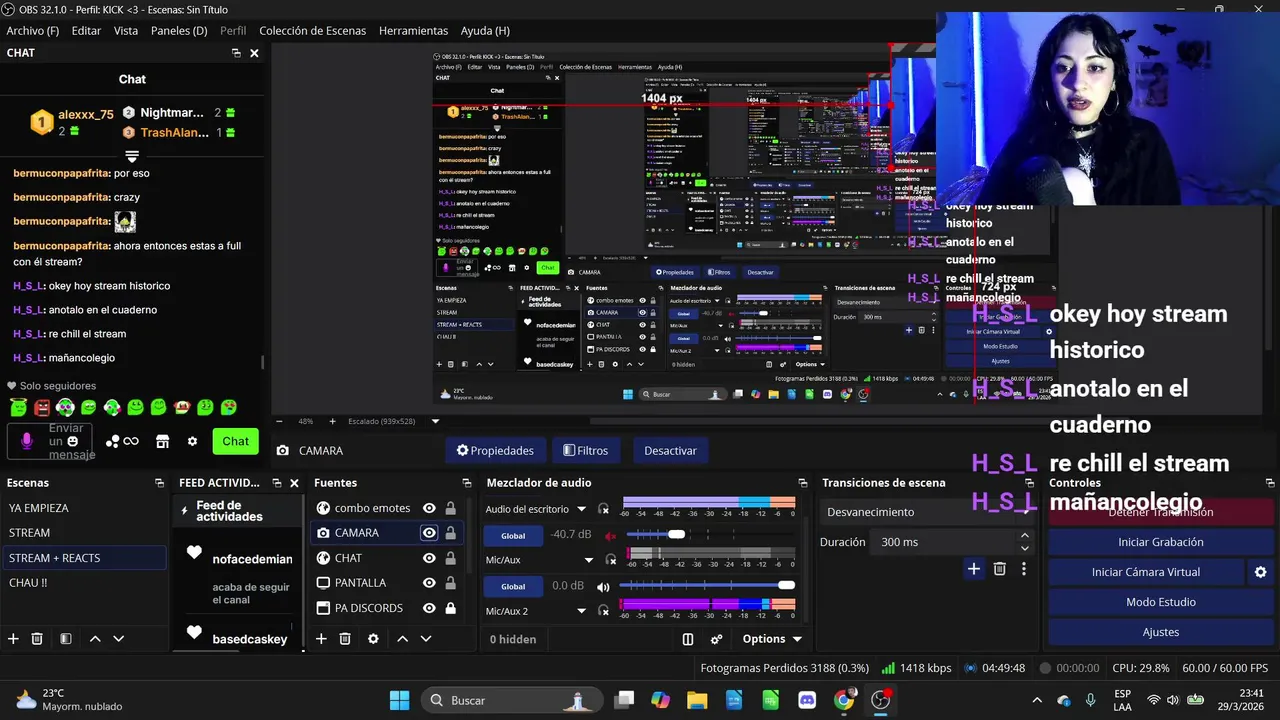Toggle visibility of combo emotes source

point(429,508)
